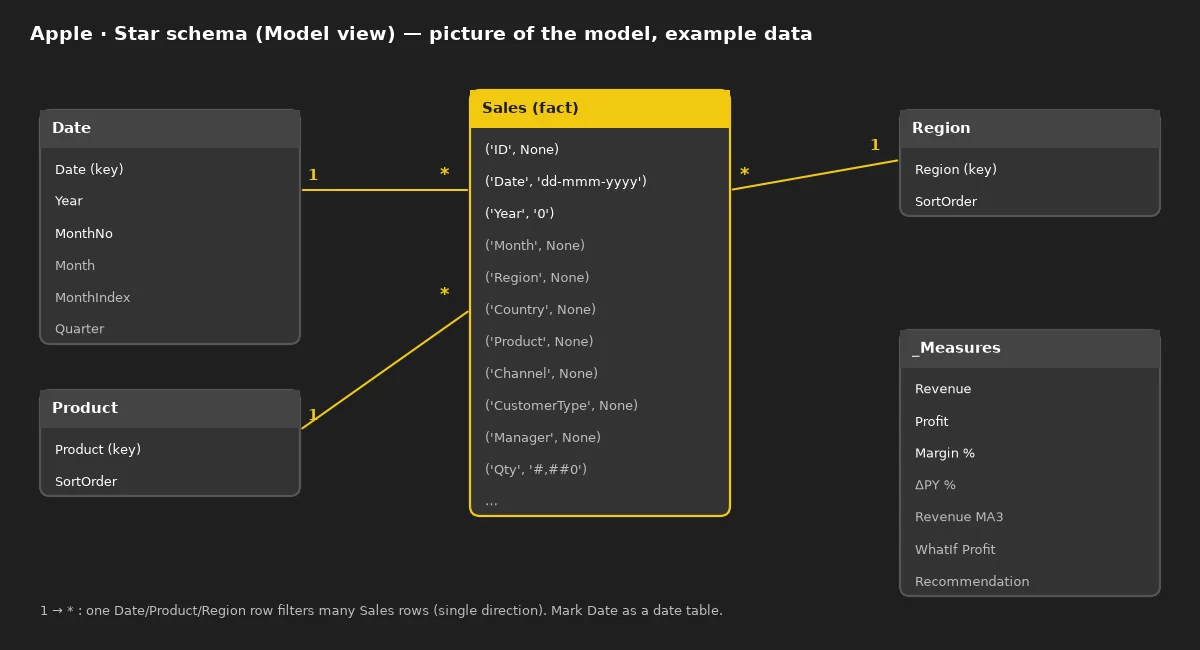Screen dimensions: 1200x650
Task: Pick the ('Year', '0') row in Sales
Action: [519, 214]
